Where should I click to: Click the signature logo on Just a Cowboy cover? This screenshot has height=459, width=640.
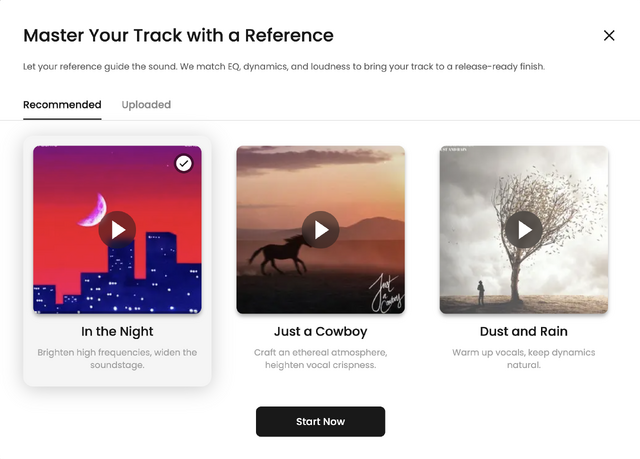(382, 292)
